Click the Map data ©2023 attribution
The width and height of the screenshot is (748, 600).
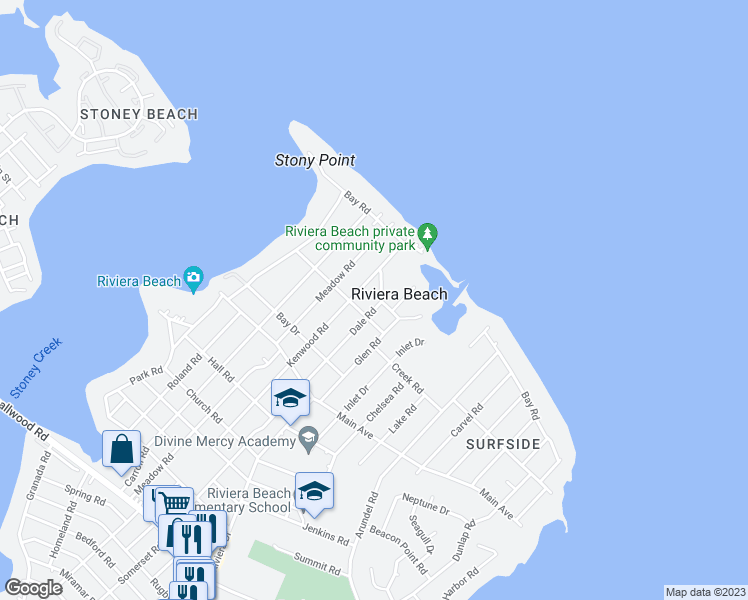[705, 592]
